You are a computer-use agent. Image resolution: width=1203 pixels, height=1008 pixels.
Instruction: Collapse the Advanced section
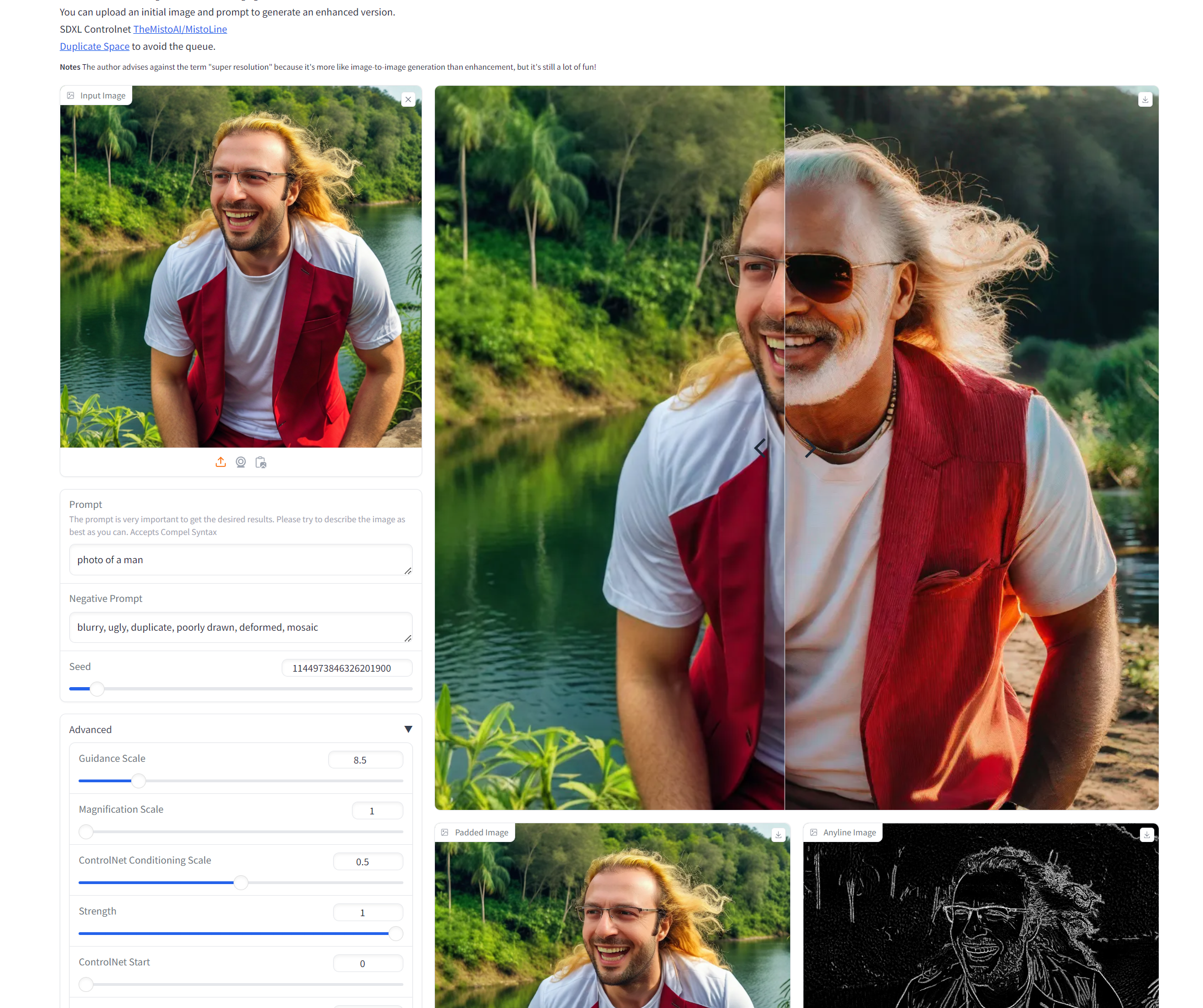tap(408, 729)
